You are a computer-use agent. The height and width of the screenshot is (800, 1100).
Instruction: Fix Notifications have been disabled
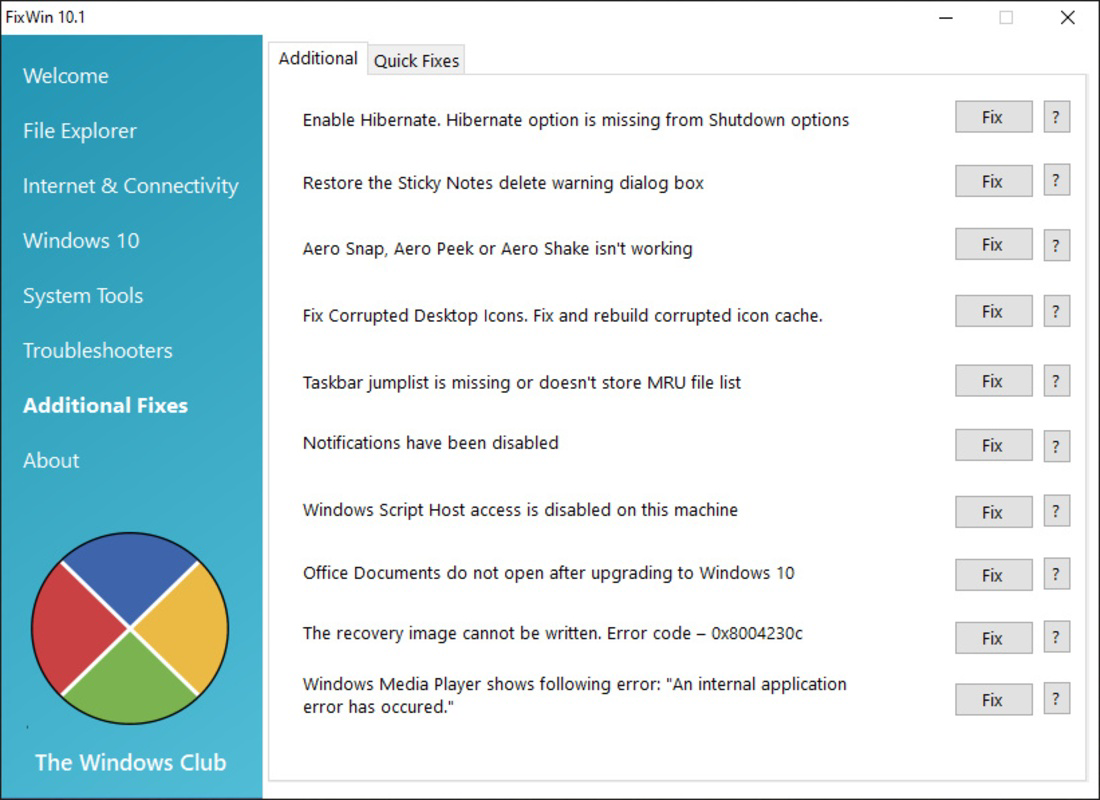coord(993,445)
